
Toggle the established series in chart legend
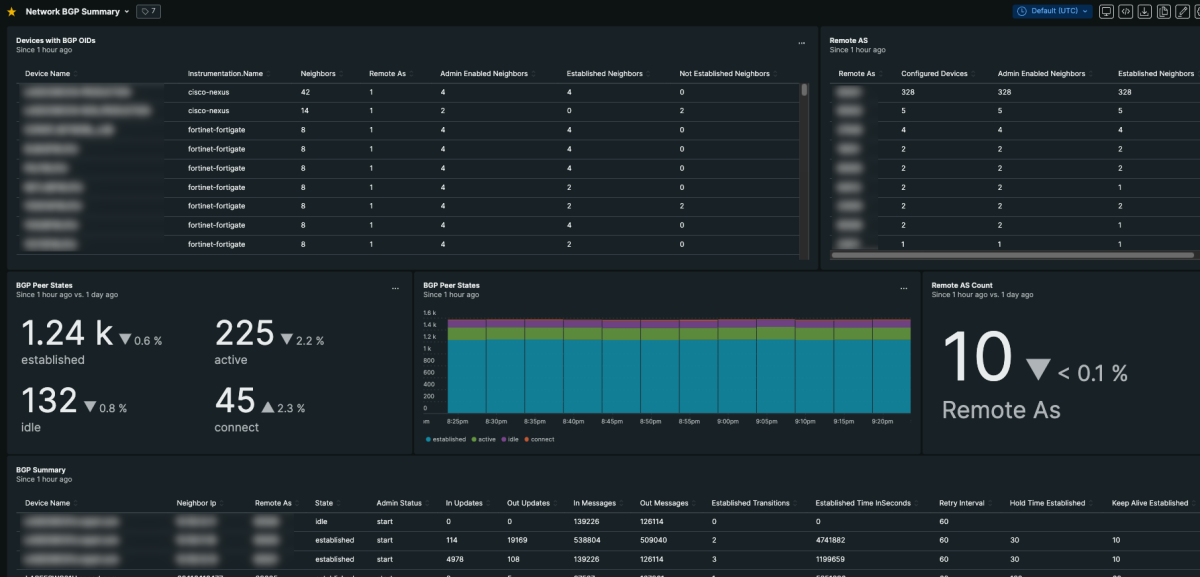tap(448, 439)
